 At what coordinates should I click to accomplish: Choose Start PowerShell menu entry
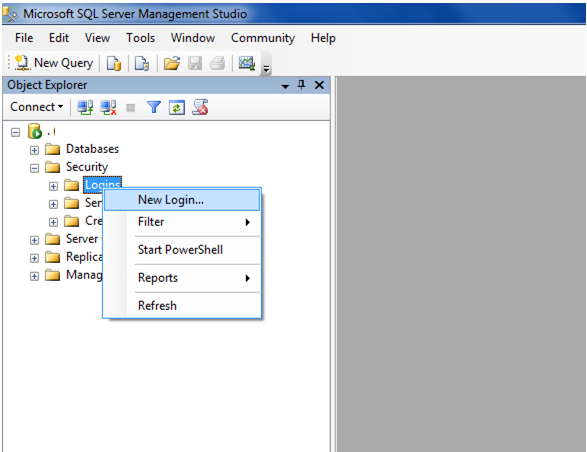[182, 250]
